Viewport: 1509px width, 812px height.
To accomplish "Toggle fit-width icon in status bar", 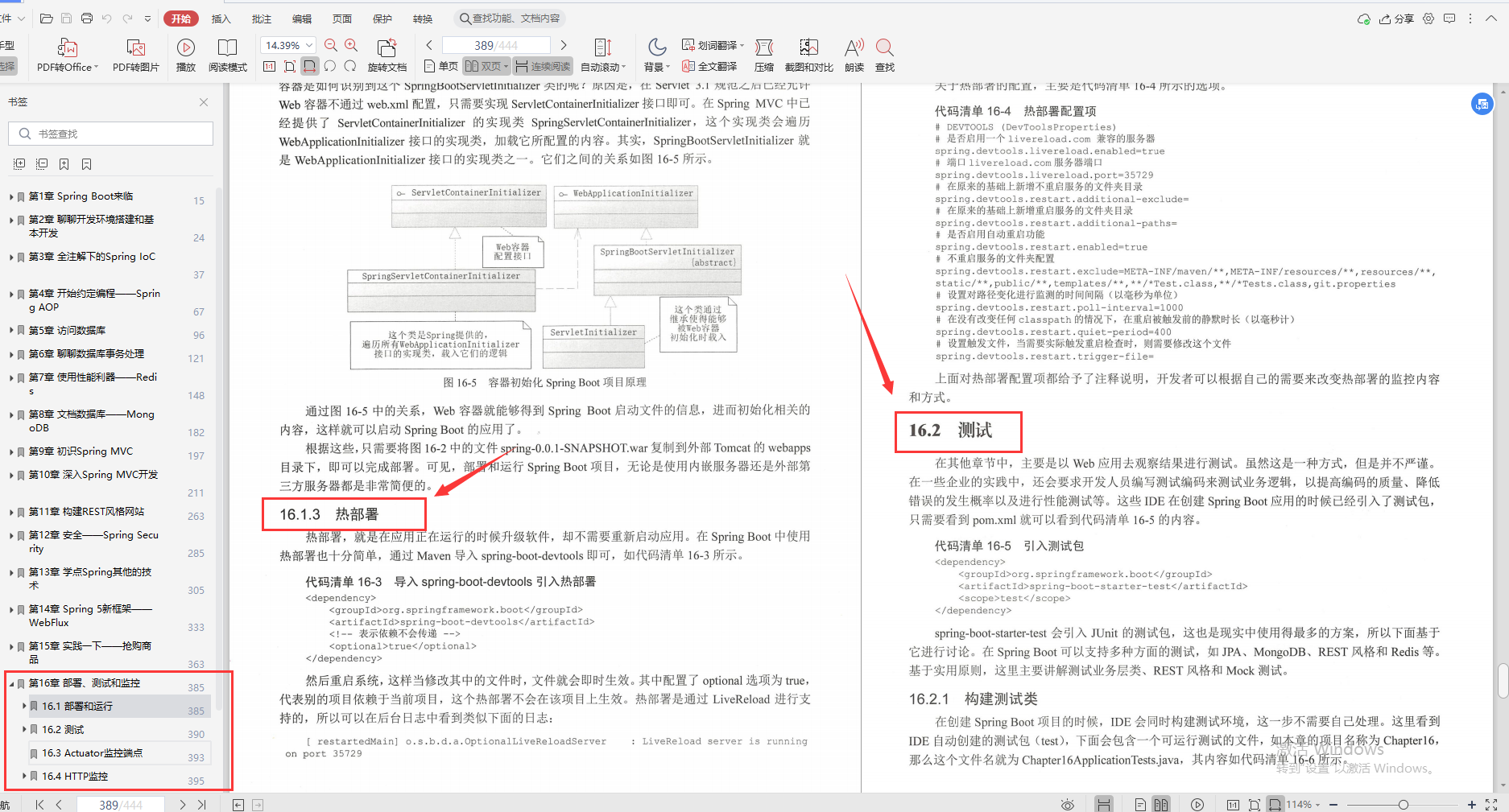I will (x=1275, y=805).
